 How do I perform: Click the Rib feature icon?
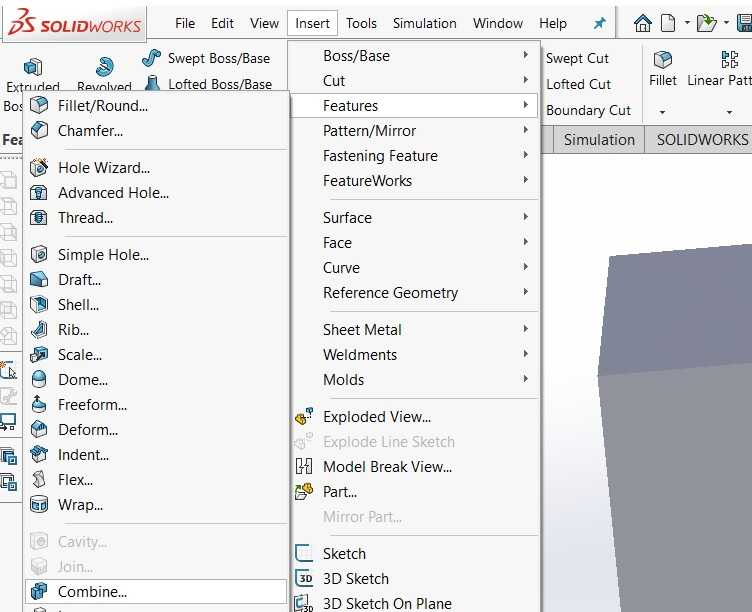39,330
